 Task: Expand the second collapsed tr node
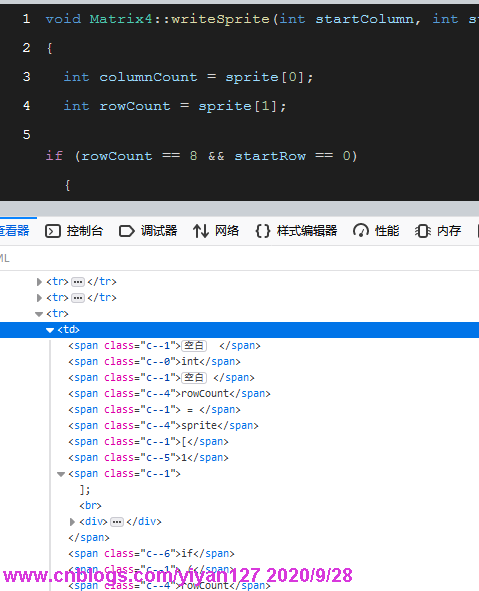39,298
